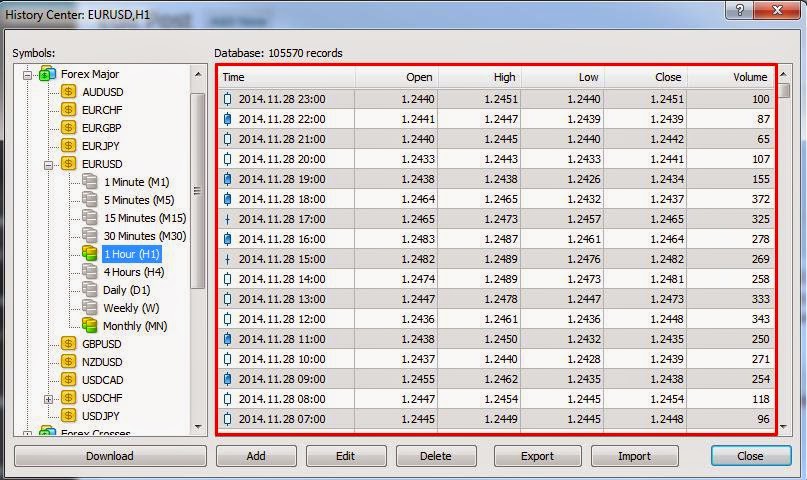
Task: Click the candle icon for 2014.11.28 09:00
Action: click(x=227, y=379)
